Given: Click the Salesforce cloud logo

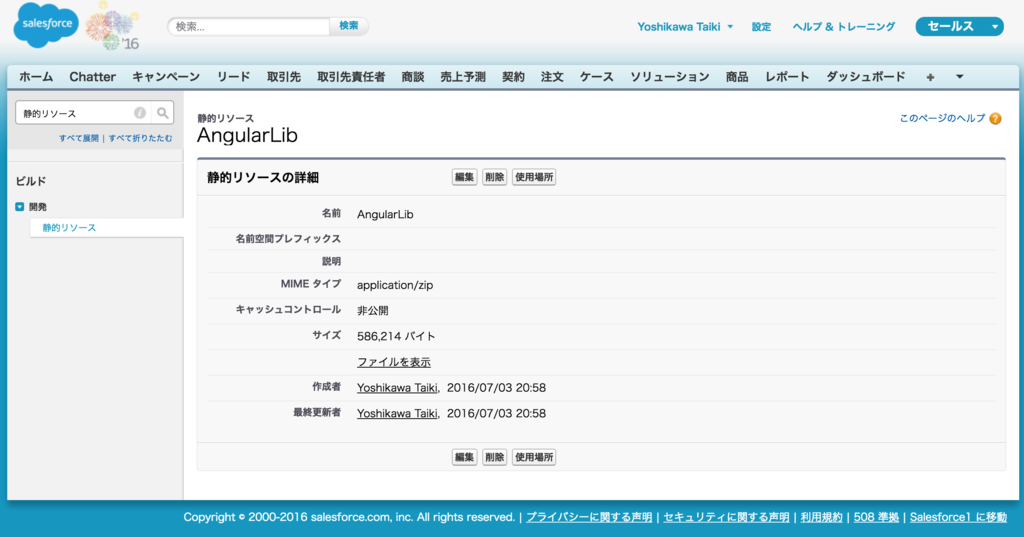Looking at the screenshot, I should click(x=46, y=24).
